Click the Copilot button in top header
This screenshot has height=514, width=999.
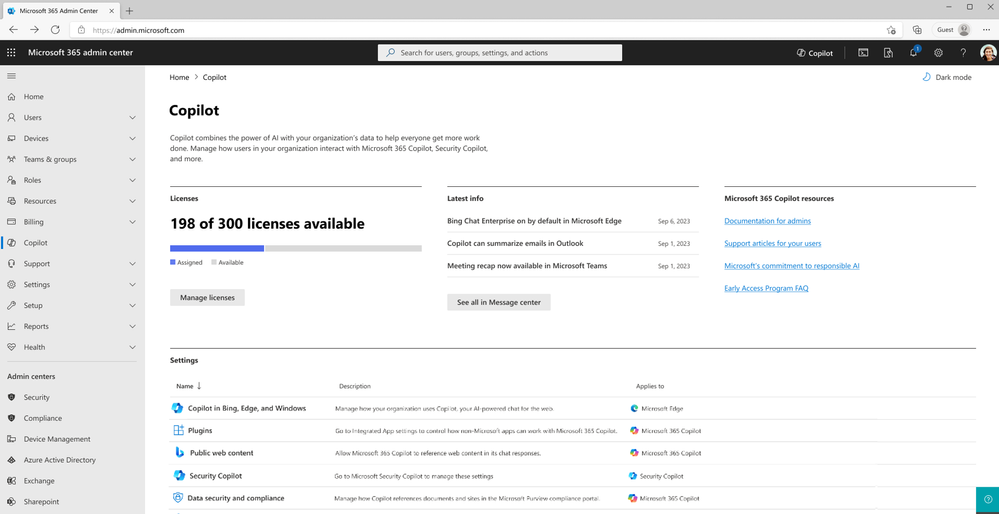(x=814, y=53)
